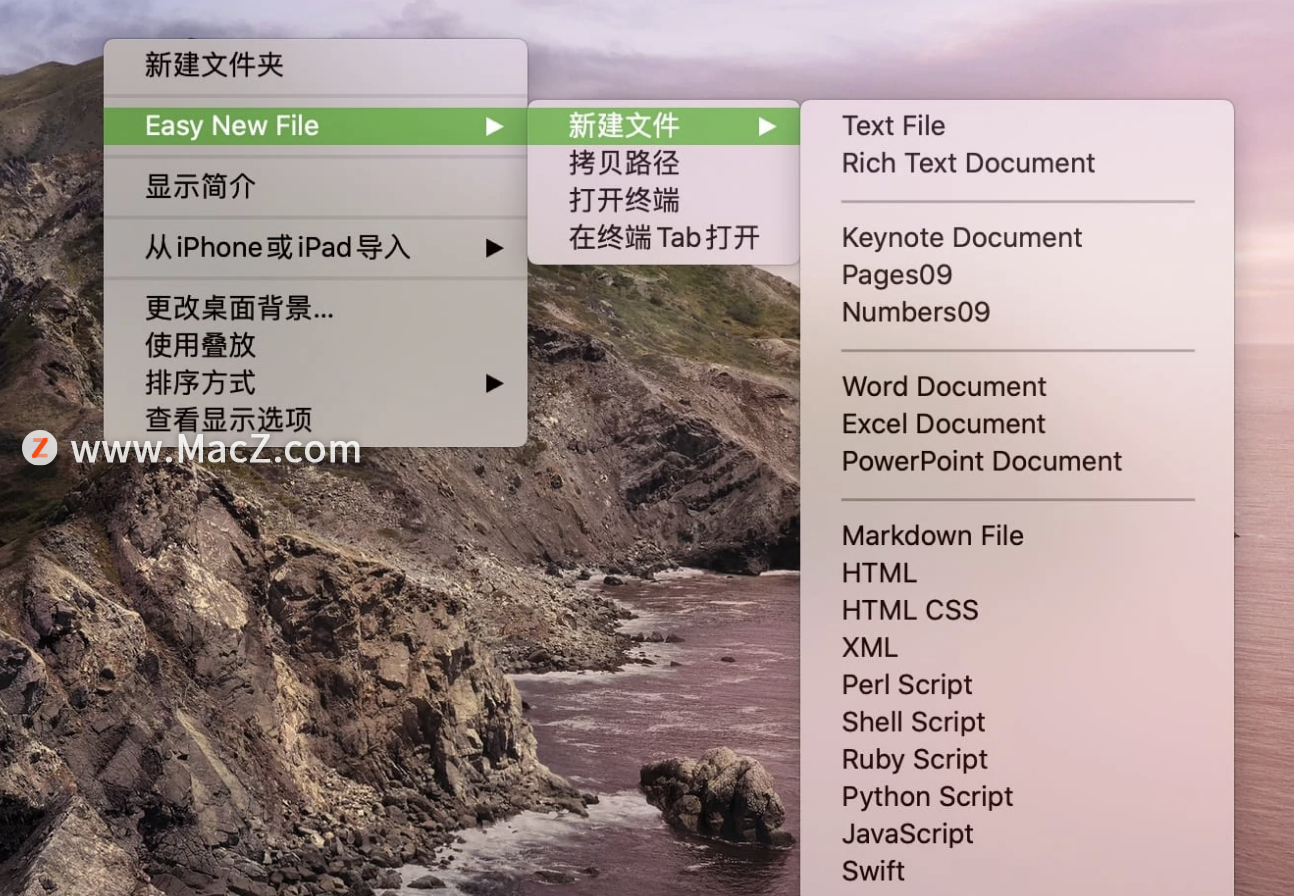Create a new Text File
This screenshot has width=1294, height=896.
(1017, 126)
